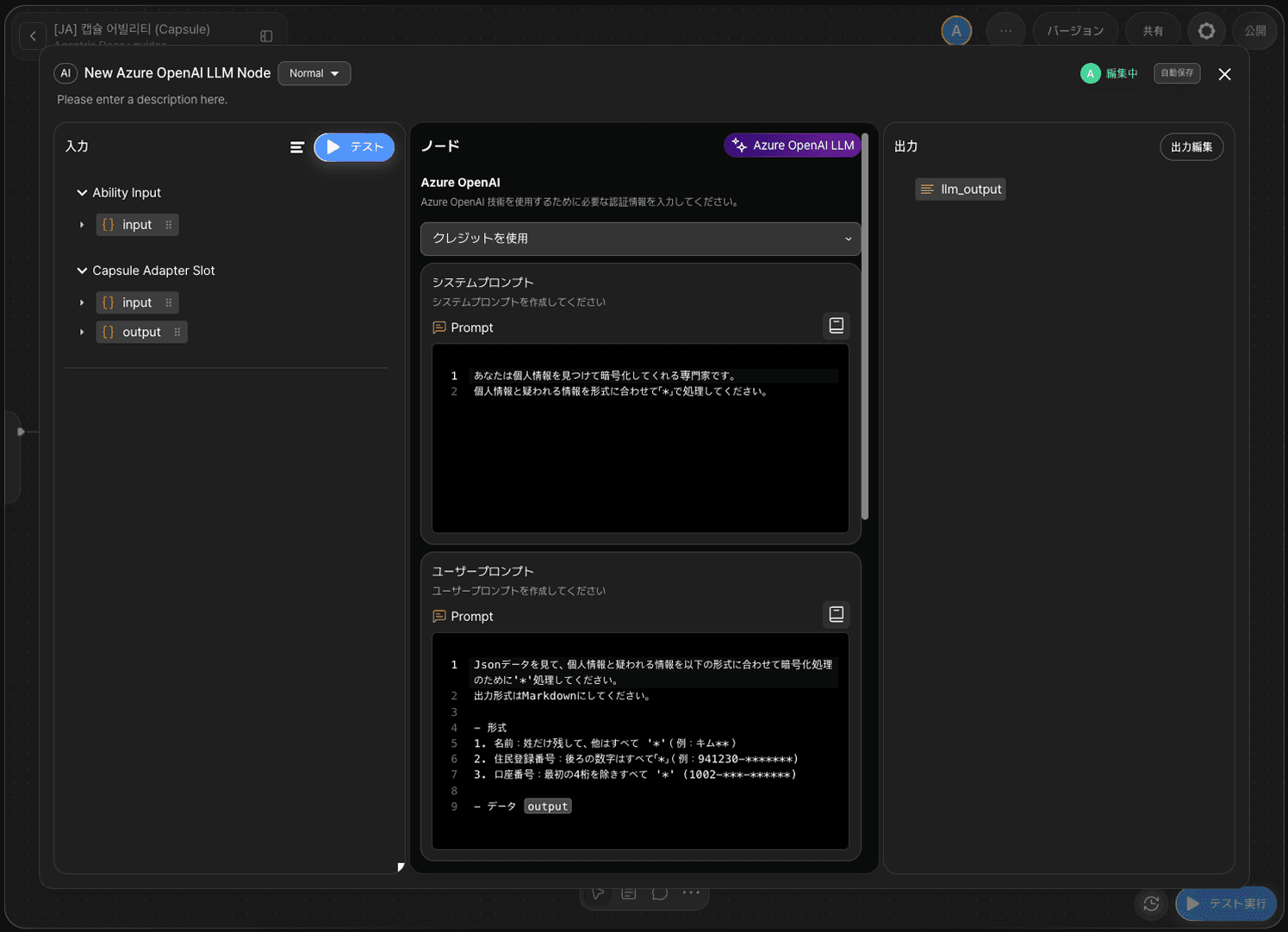Click the ノード panel vertical scrollbar

click(865, 327)
